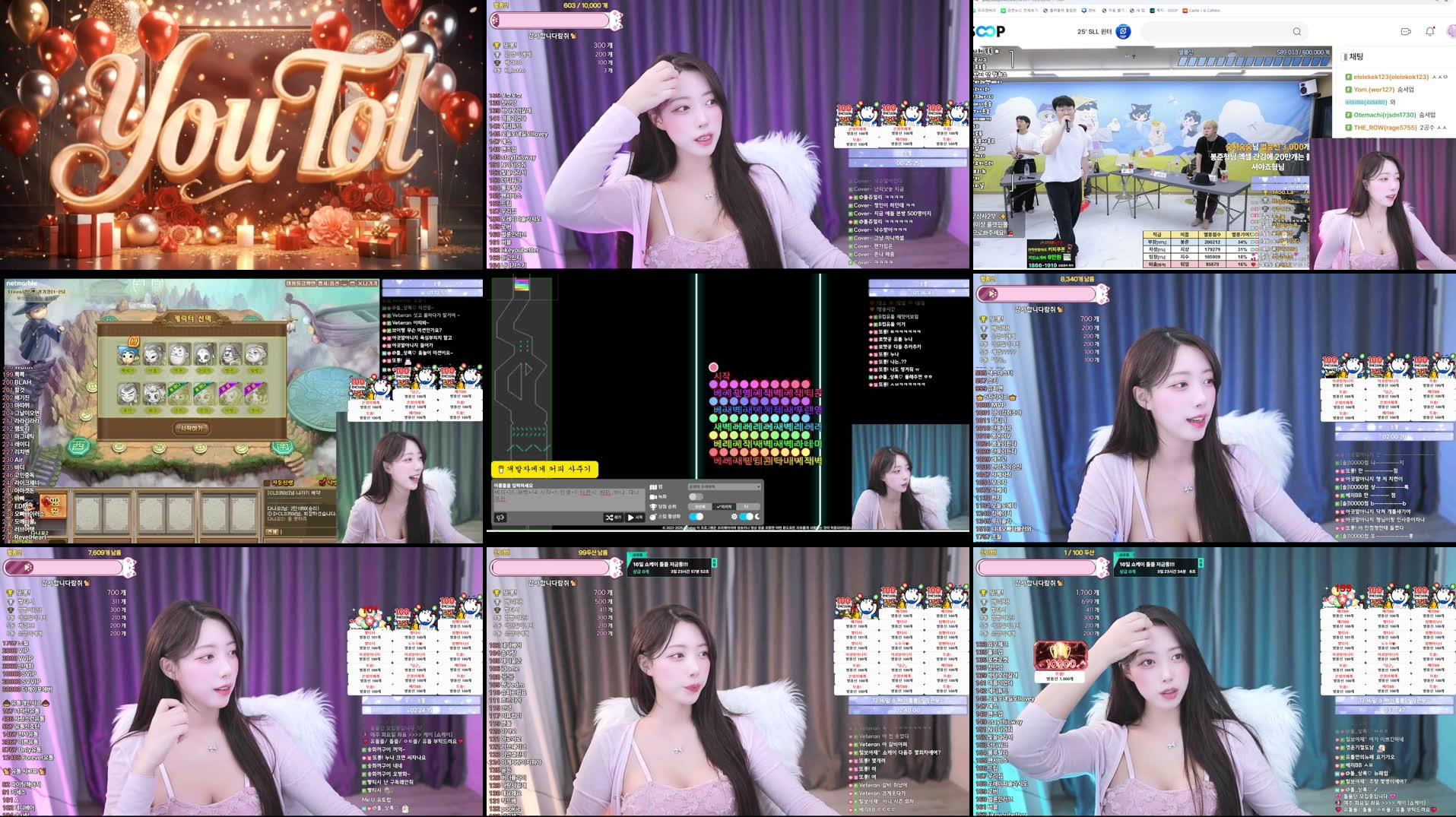Click the message bubble icon beside the bell
The width and height of the screenshot is (1456, 817).
point(1406,32)
